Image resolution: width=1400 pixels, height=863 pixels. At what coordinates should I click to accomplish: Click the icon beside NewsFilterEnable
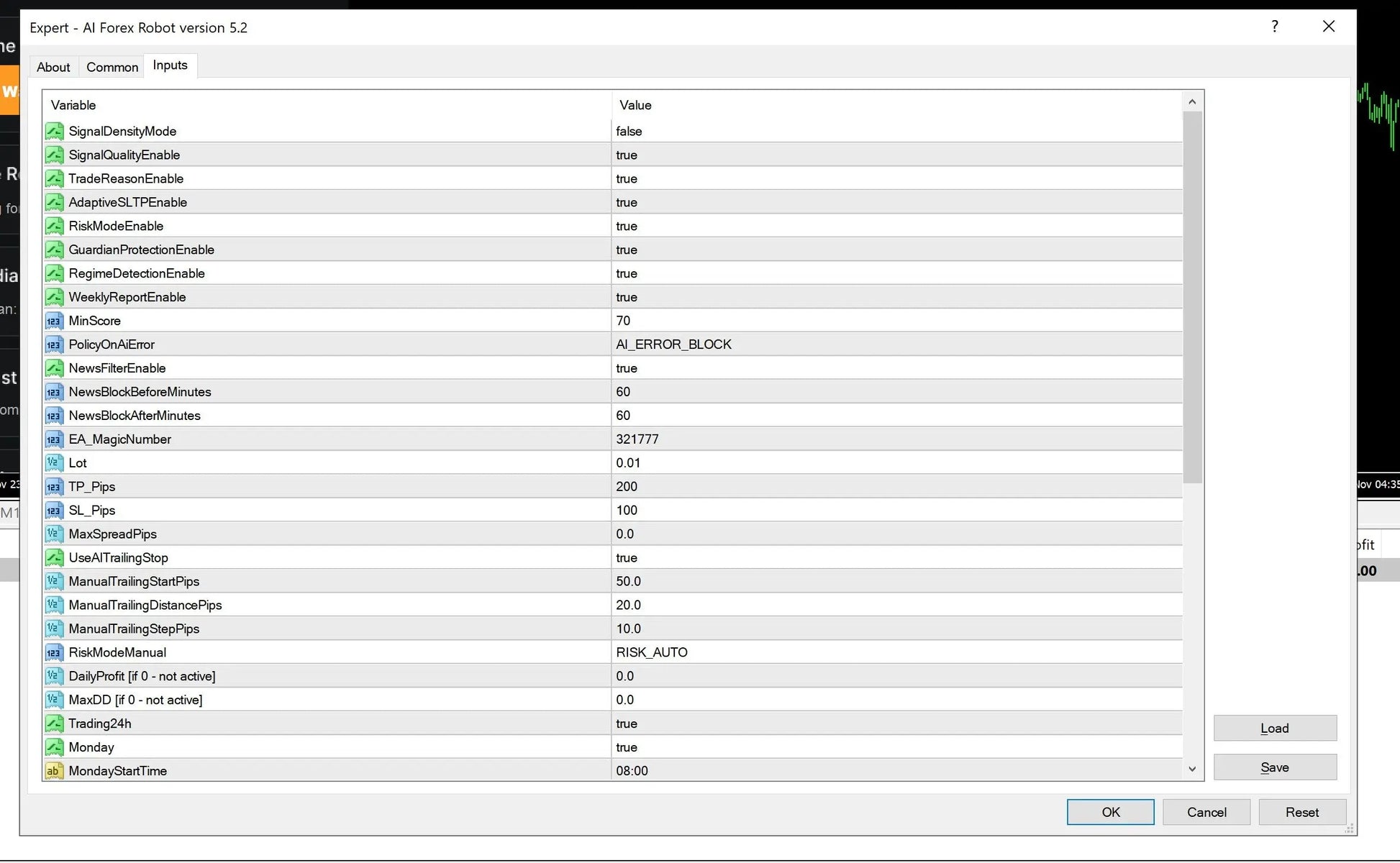tap(54, 368)
